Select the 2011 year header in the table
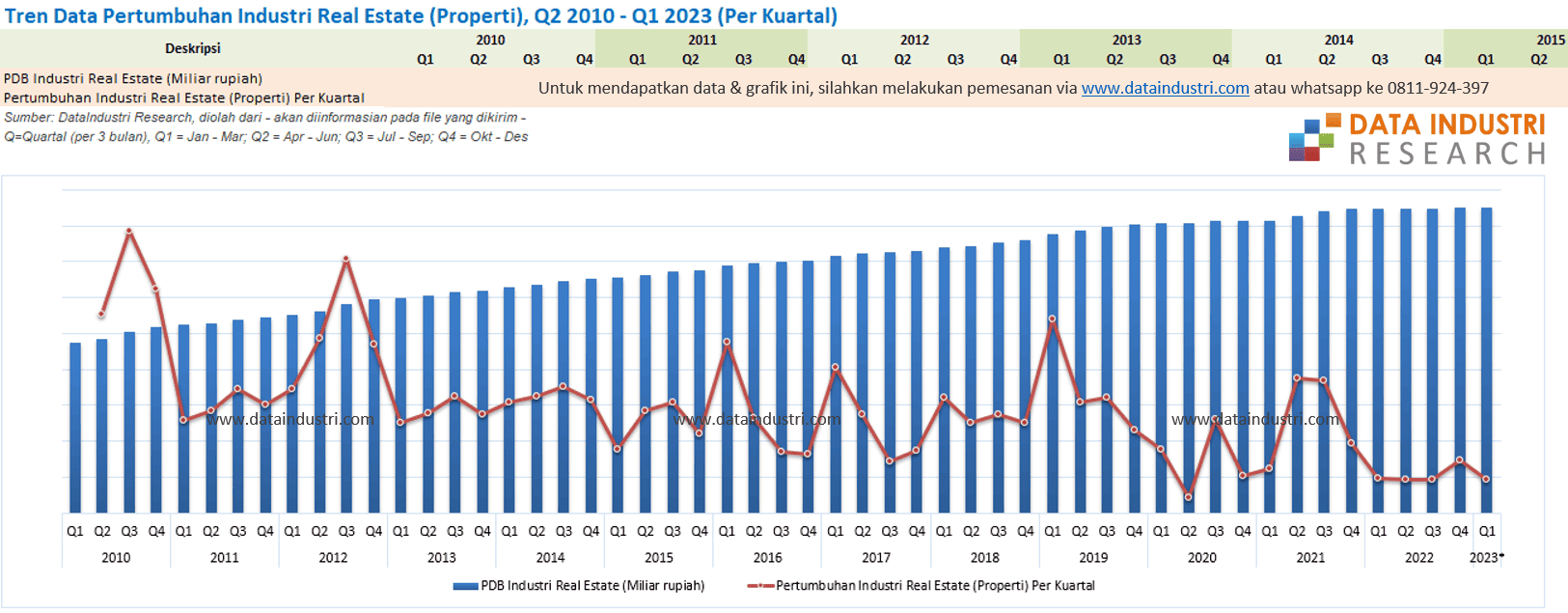1568x613 pixels. click(x=702, y=40)
